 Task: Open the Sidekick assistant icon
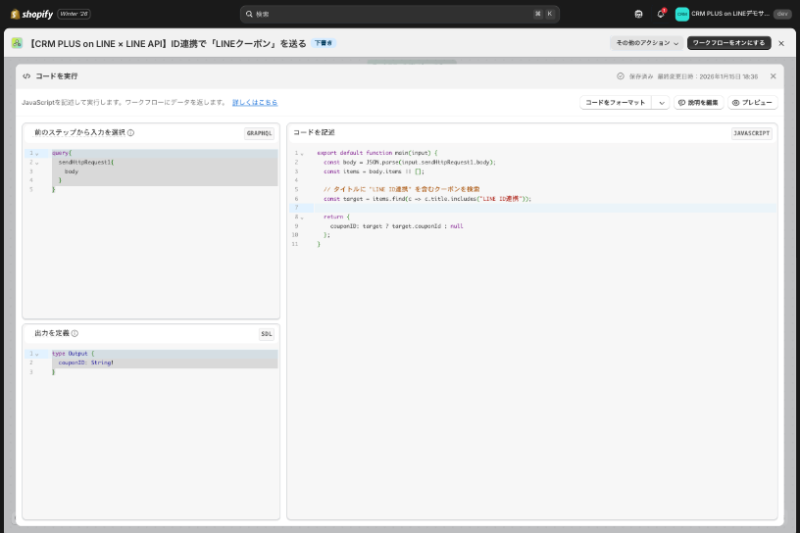(638, 14)
